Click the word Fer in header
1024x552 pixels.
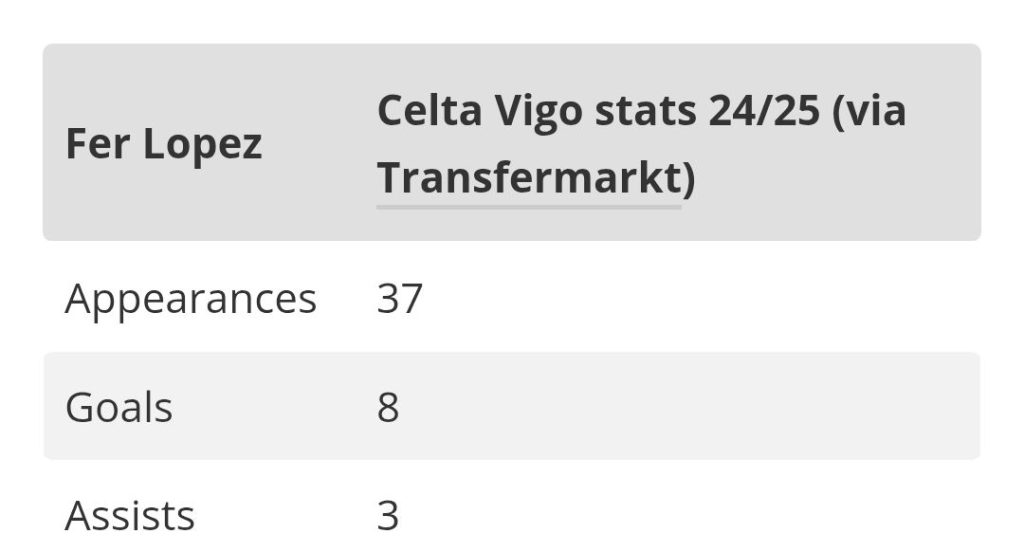(x=98, y=144)
